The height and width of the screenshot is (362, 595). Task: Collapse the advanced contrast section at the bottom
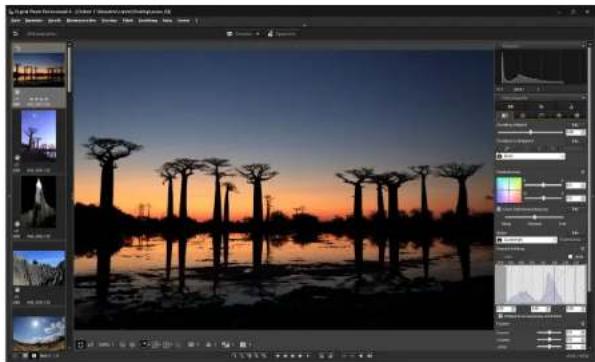click(x=583, y=324)
